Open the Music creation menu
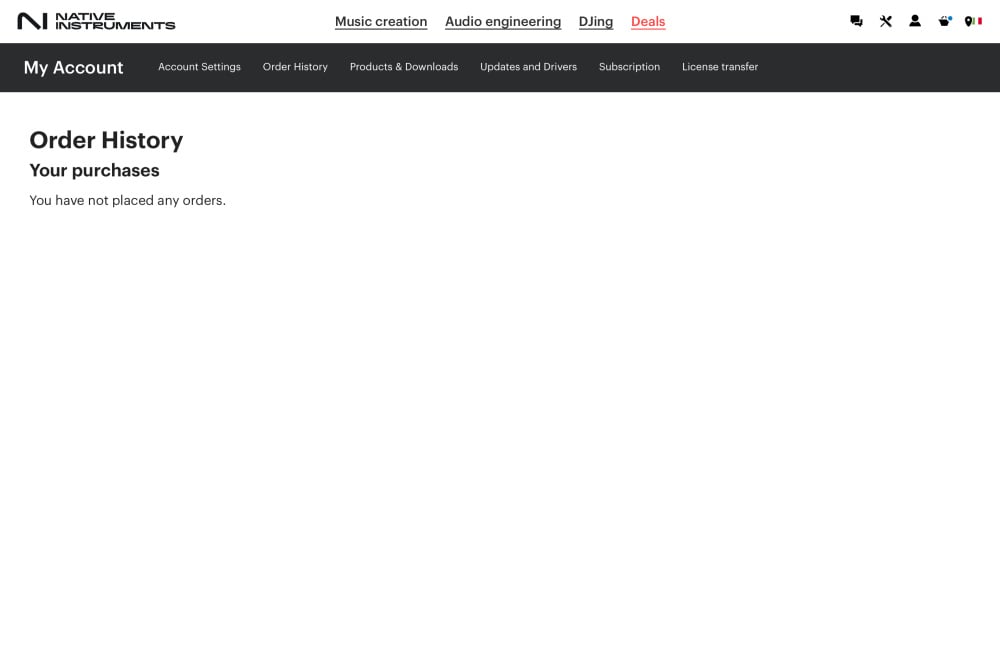 (381, 22)
